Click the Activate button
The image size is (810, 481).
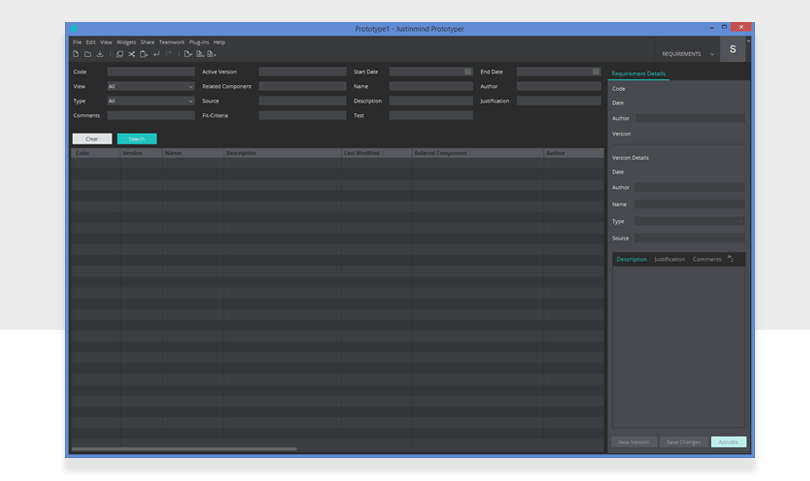pos(728,442)
